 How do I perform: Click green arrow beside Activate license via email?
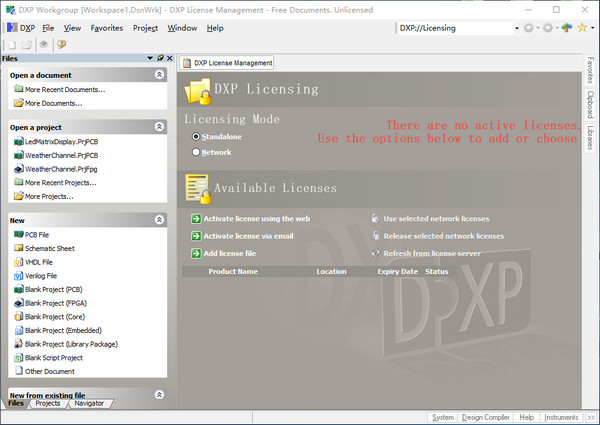(196, 236)
